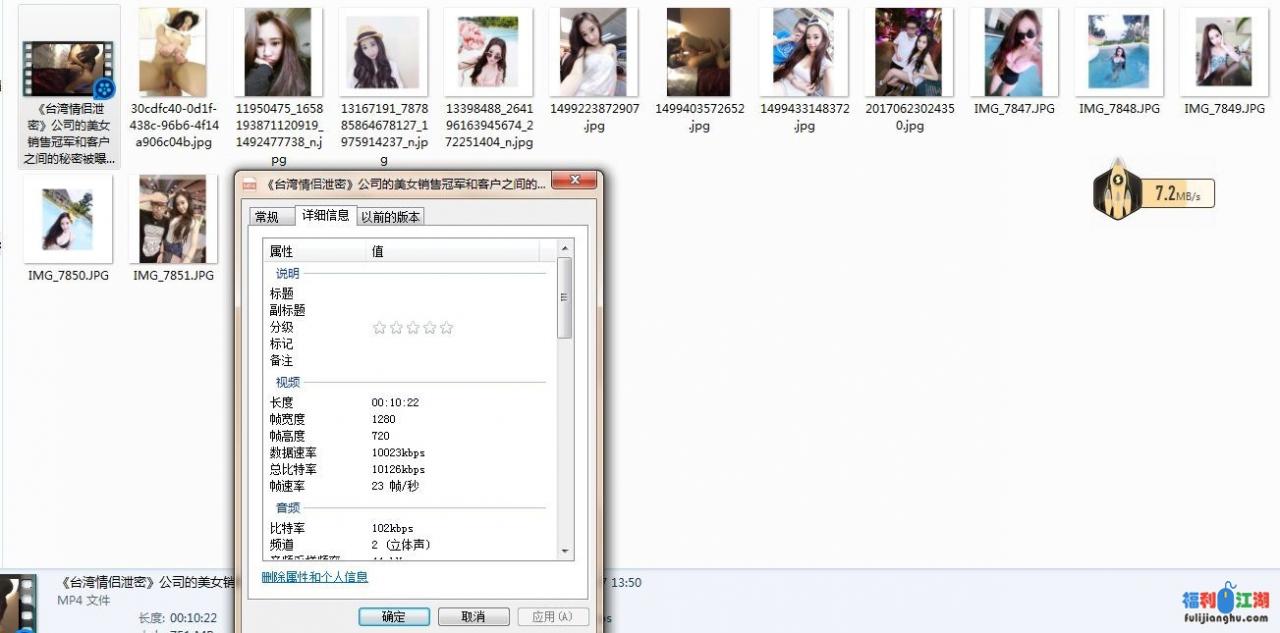The height and width of the screenshot is (633, 1280).
Task: Open the 删除属性和个人信息 link
Action: tap(314, 577)
